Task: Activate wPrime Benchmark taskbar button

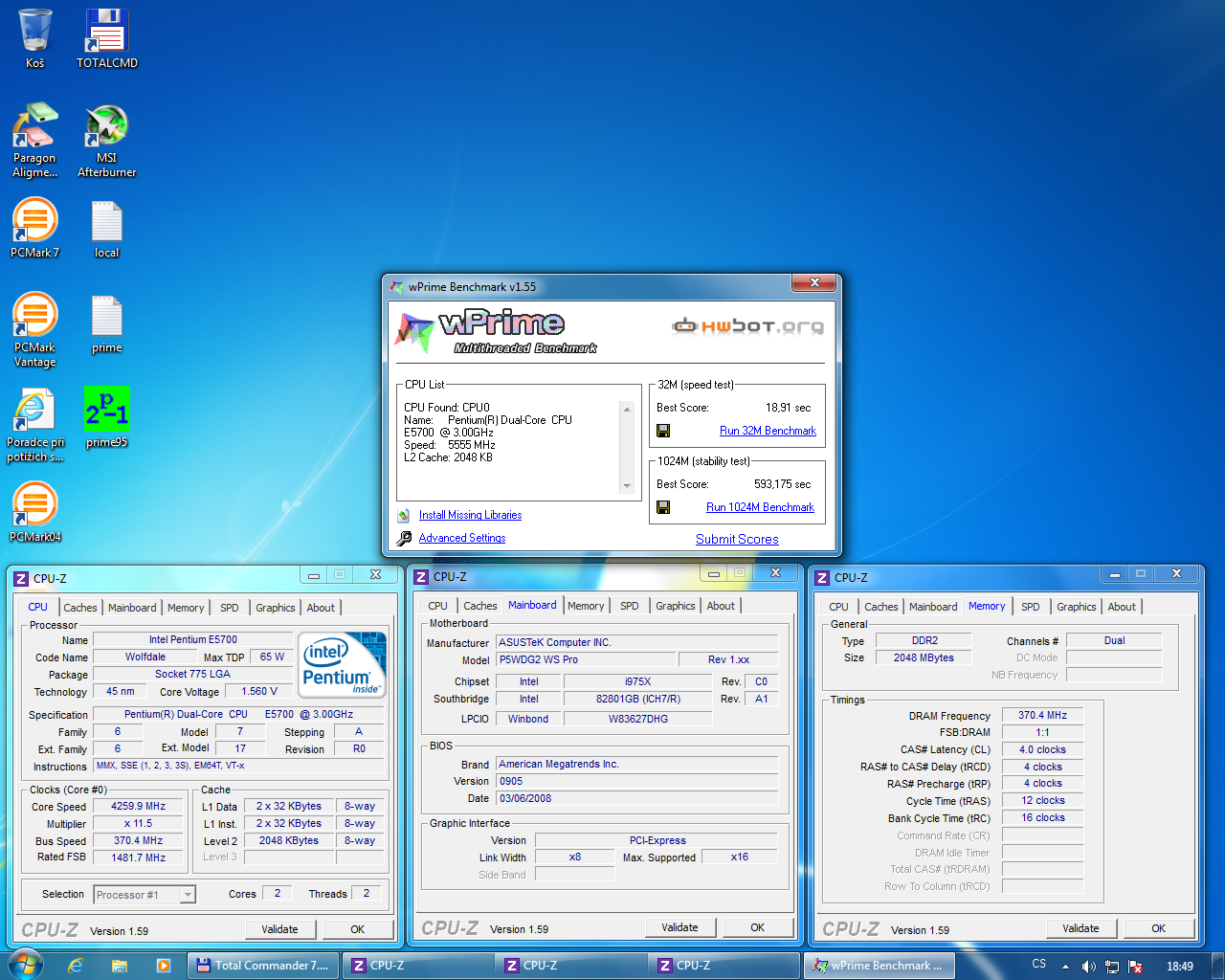Action: [880, 966]
